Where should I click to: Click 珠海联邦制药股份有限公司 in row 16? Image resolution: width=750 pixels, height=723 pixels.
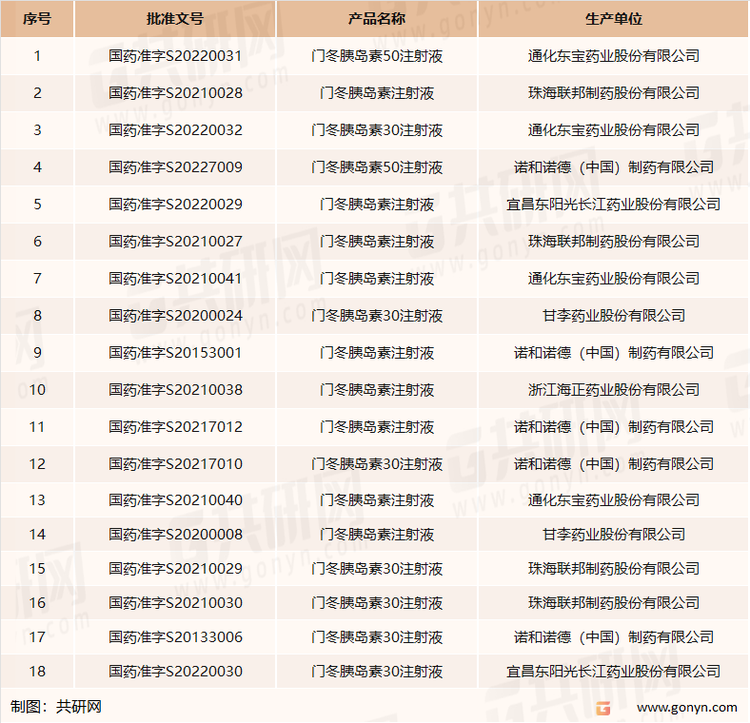click(x=614, y=603)
